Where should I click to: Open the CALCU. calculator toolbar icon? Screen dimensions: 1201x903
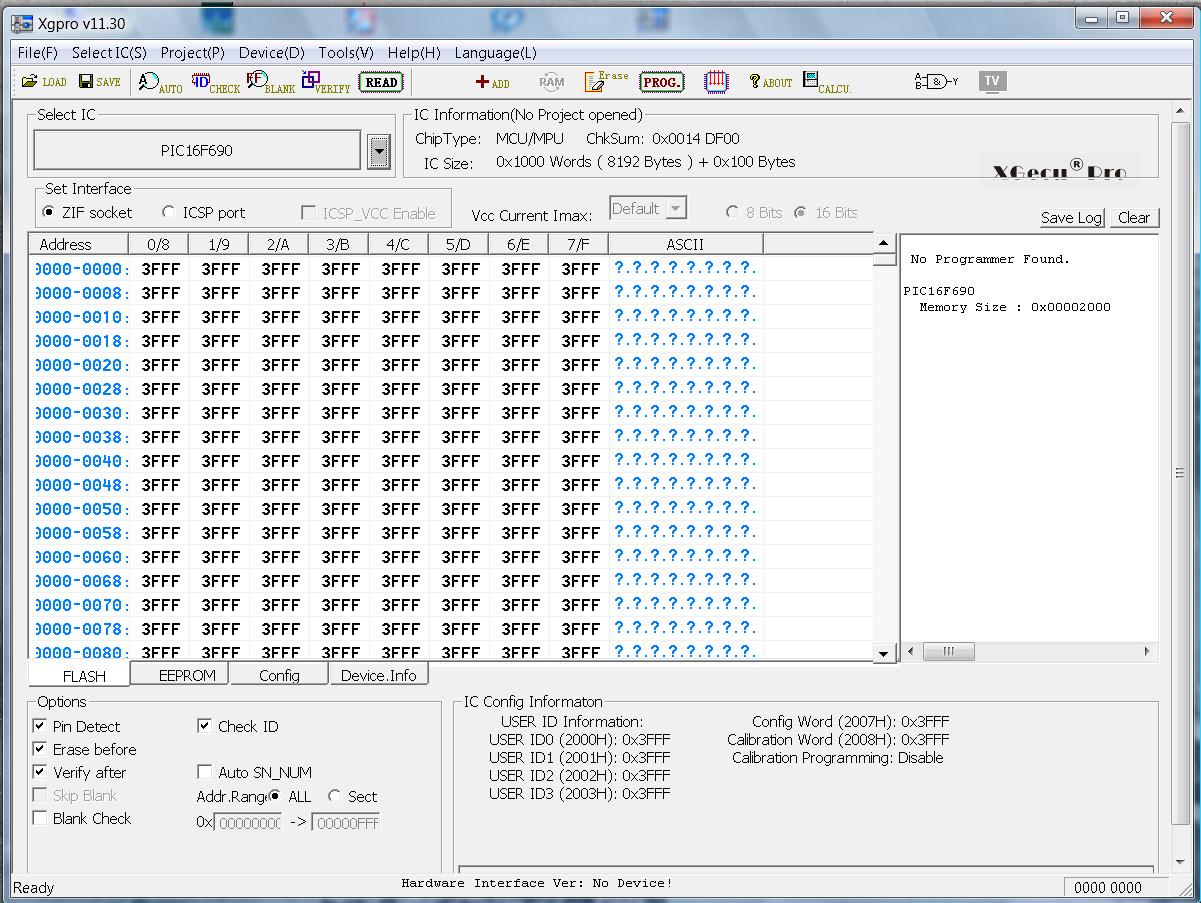pos(827,83)
